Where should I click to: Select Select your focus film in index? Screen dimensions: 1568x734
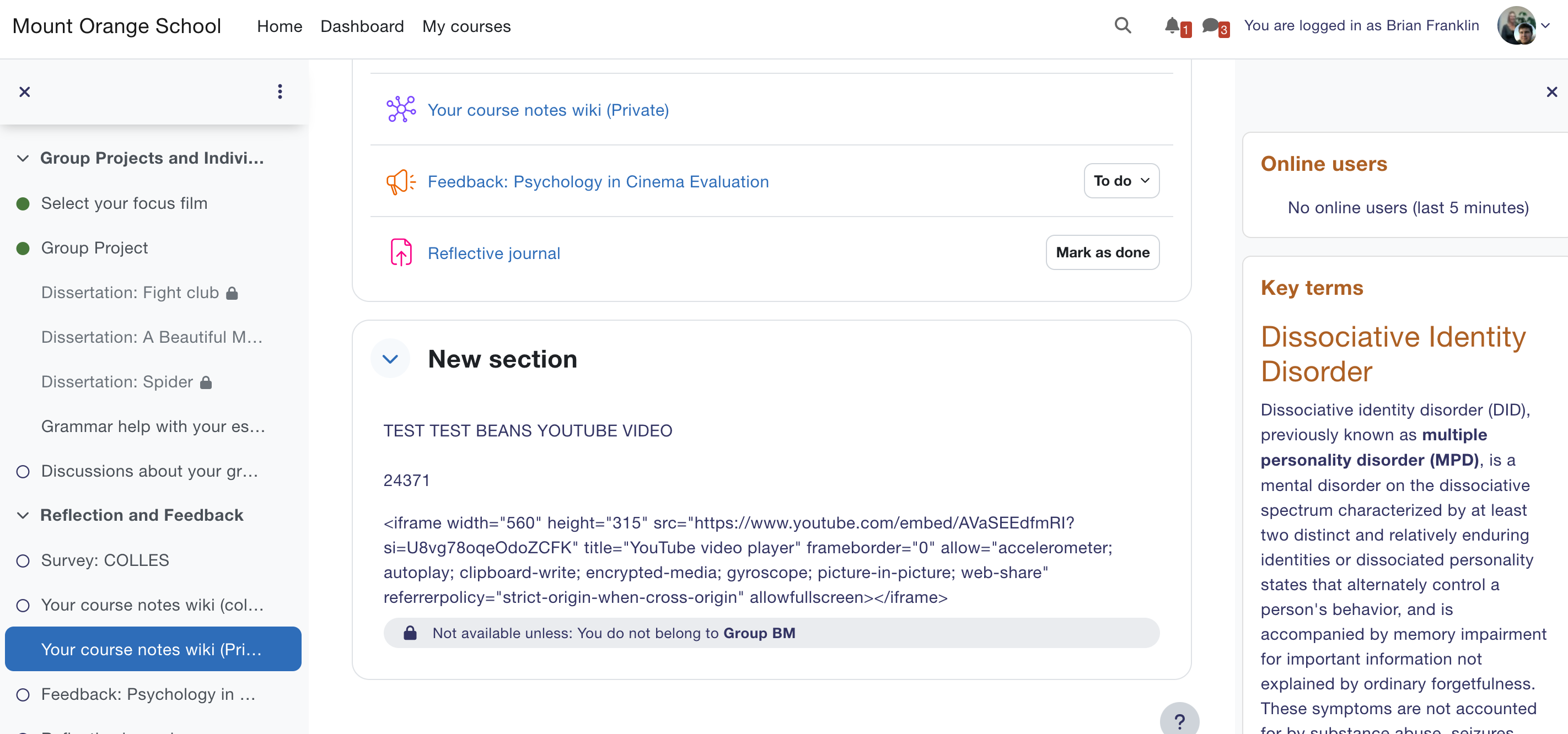[124, 203]
